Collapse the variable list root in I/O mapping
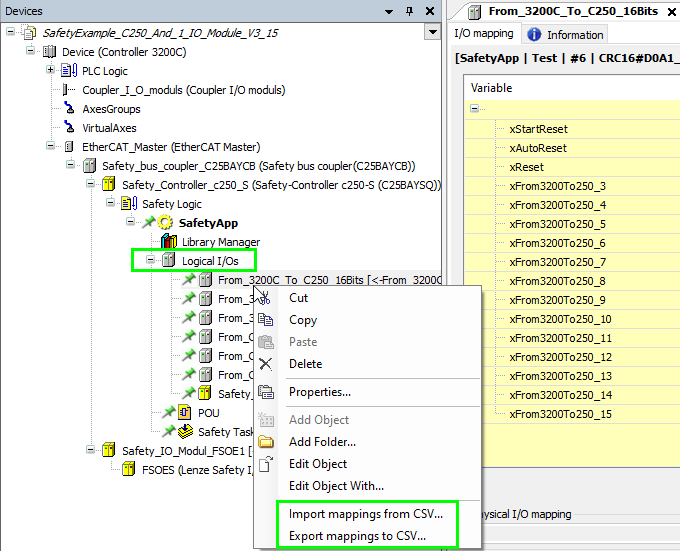Screen dimensions: 680x551 [474, 108]
